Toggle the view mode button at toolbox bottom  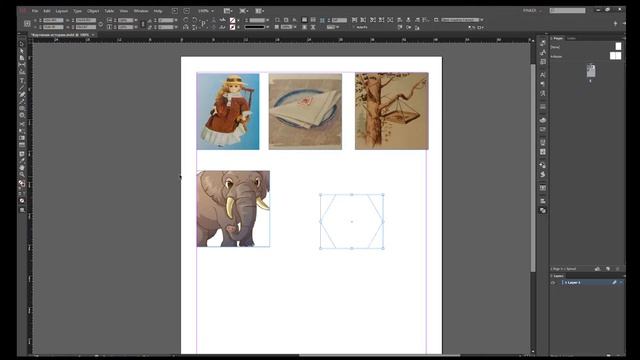tap(22, 210)
